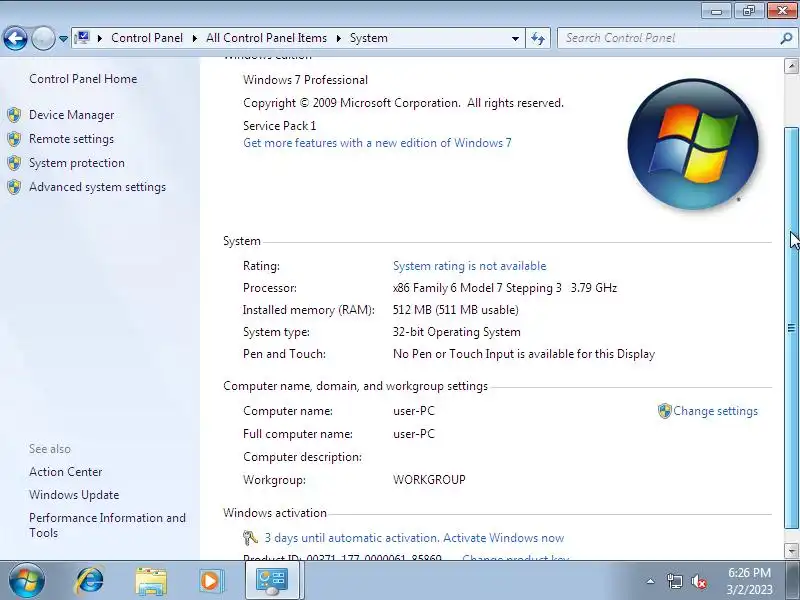The image size is (800, 600).
Task: Open Control Panel Home
Action: tap(83, 79)
